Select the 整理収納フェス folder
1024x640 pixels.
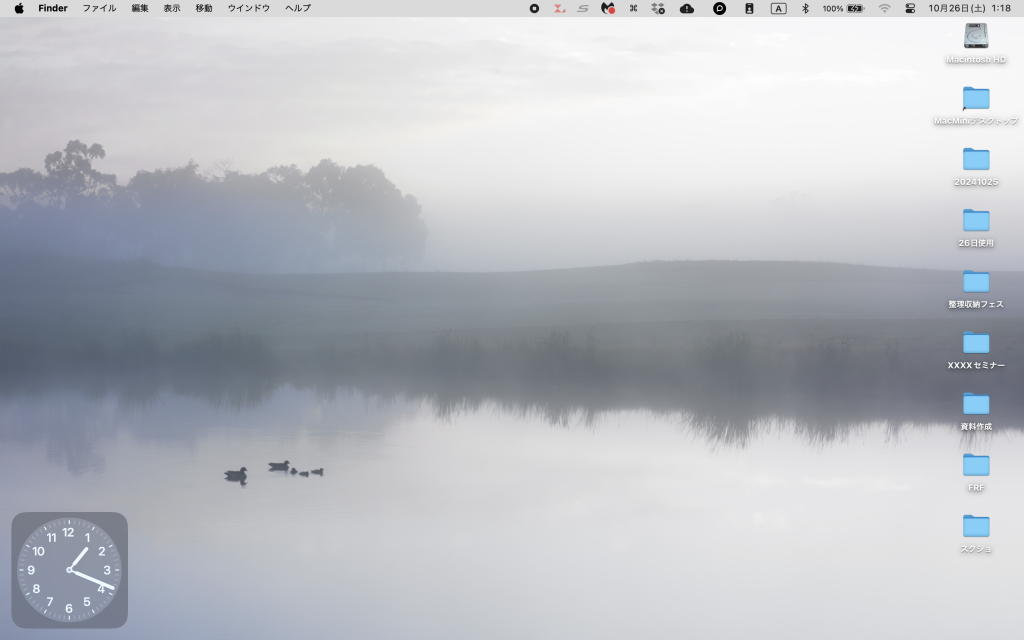976,282
